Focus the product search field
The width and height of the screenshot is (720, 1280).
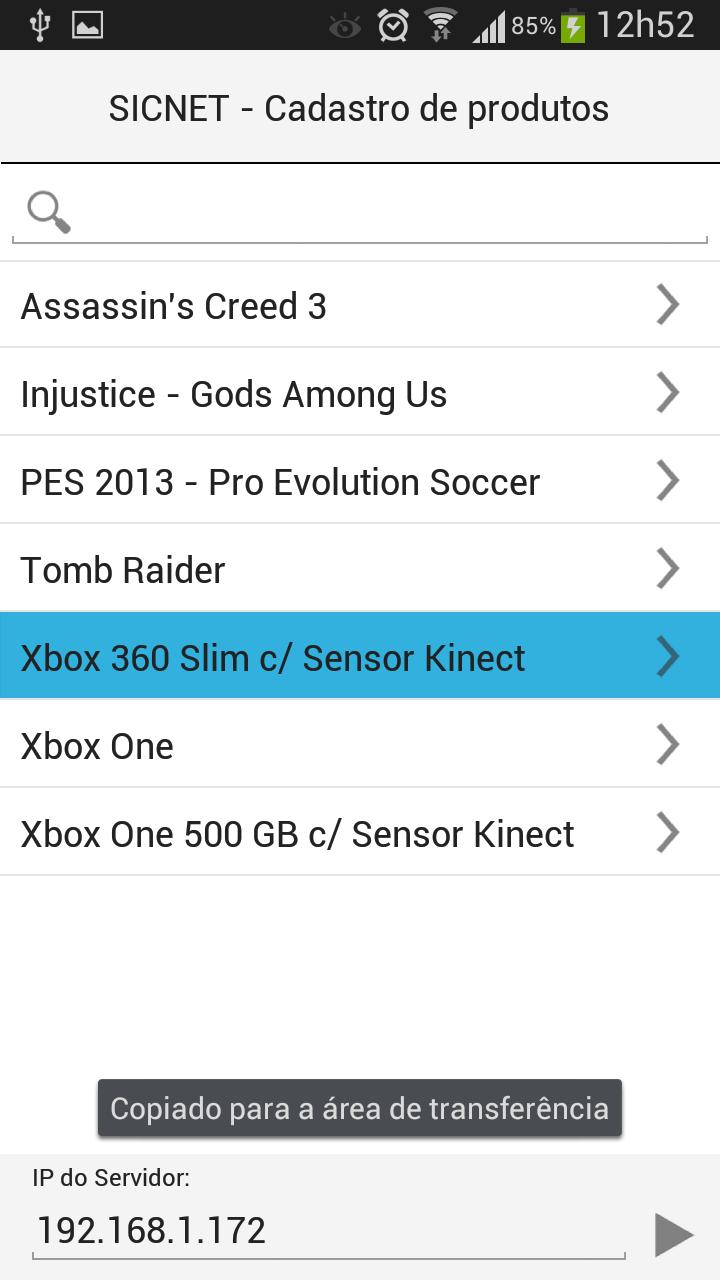pos(390,213)
